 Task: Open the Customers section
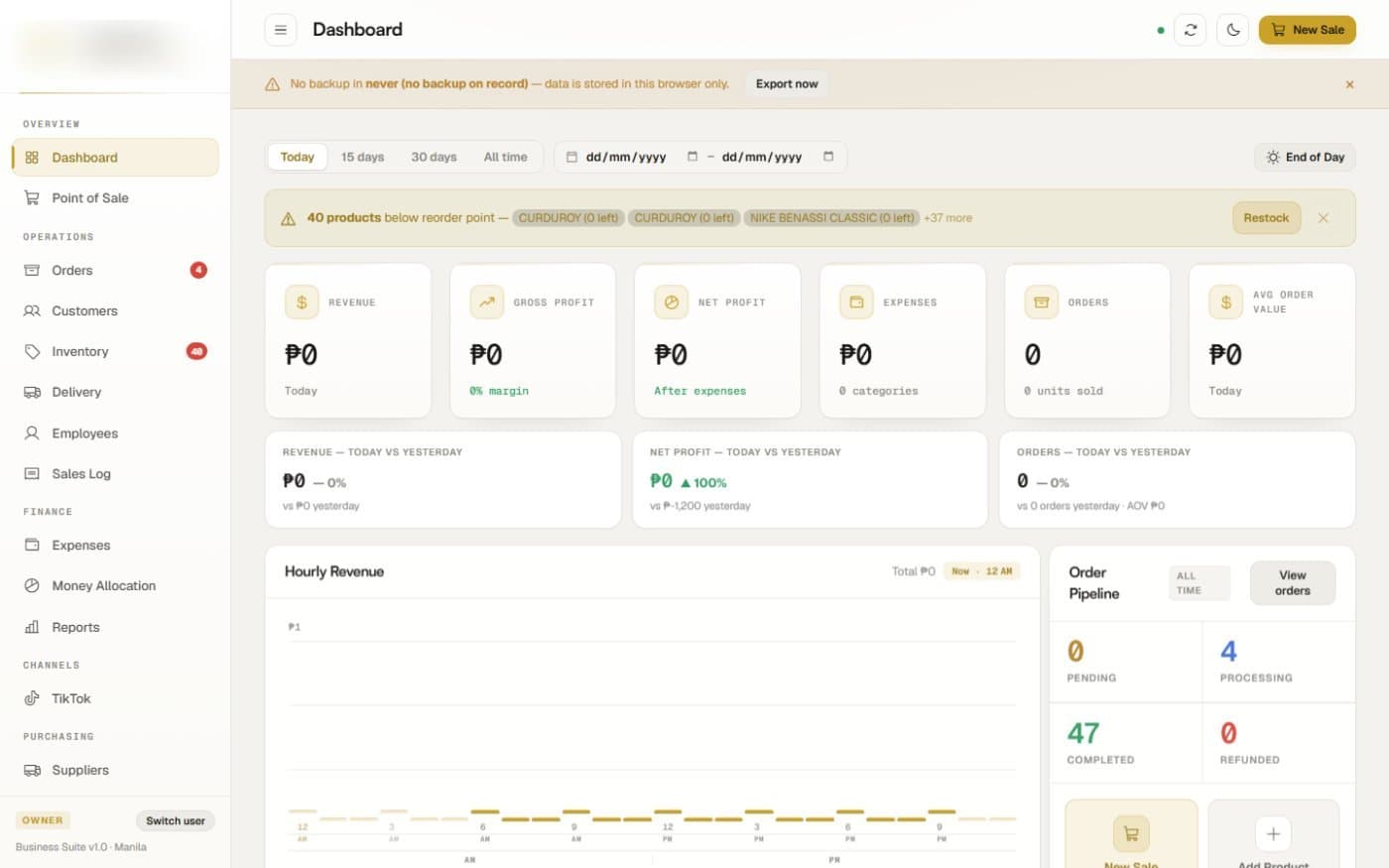pos(115,311)
